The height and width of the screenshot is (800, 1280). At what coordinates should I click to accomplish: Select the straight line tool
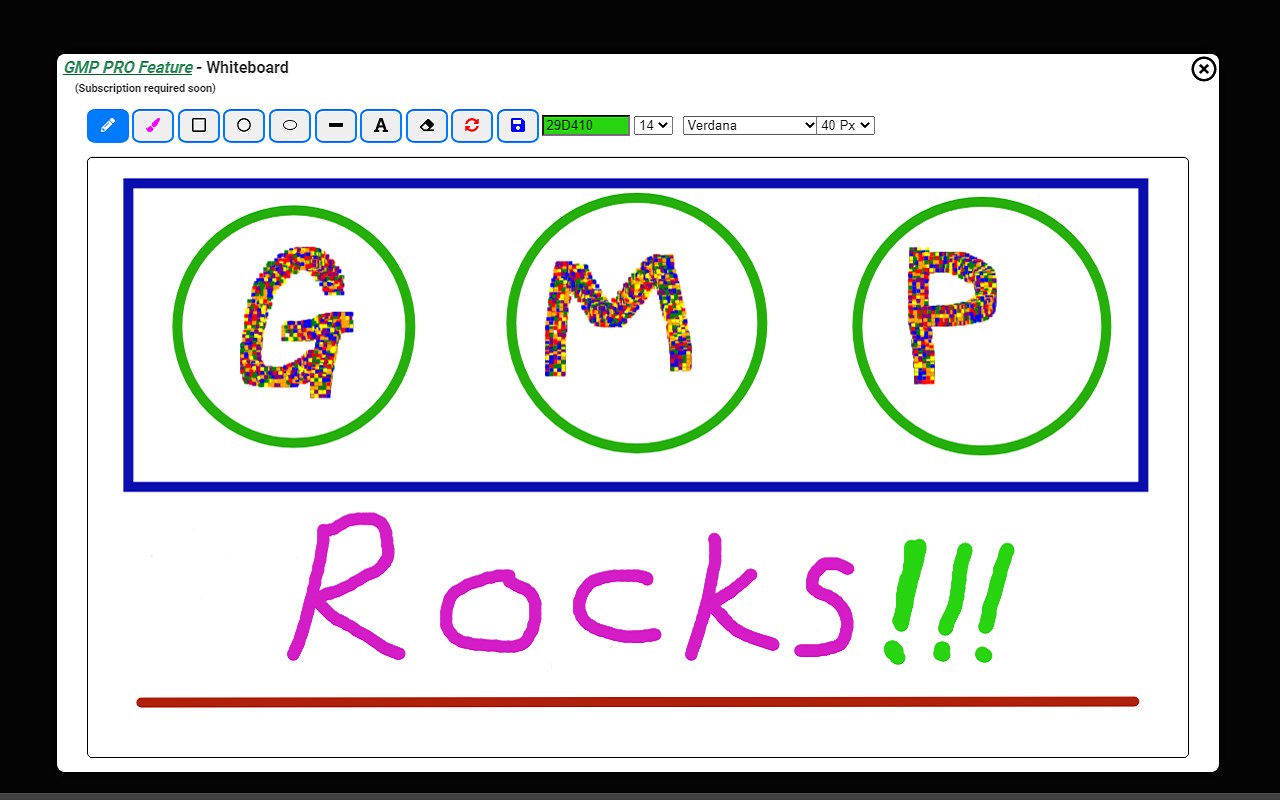[336, 126]
